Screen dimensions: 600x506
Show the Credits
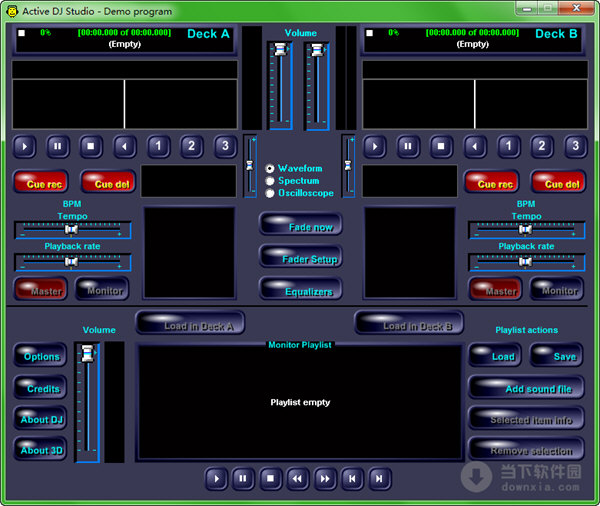40,387
